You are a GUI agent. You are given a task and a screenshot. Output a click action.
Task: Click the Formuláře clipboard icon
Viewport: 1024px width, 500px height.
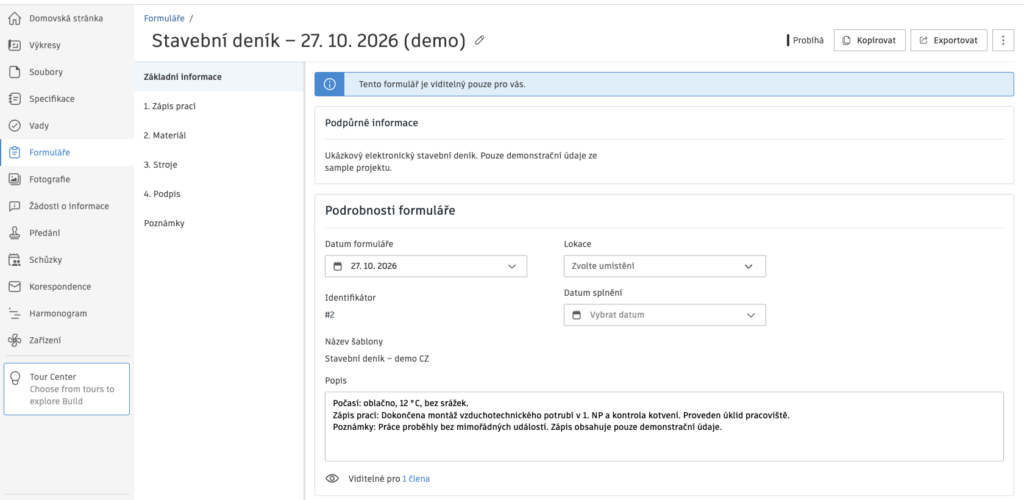click(14, 152)
